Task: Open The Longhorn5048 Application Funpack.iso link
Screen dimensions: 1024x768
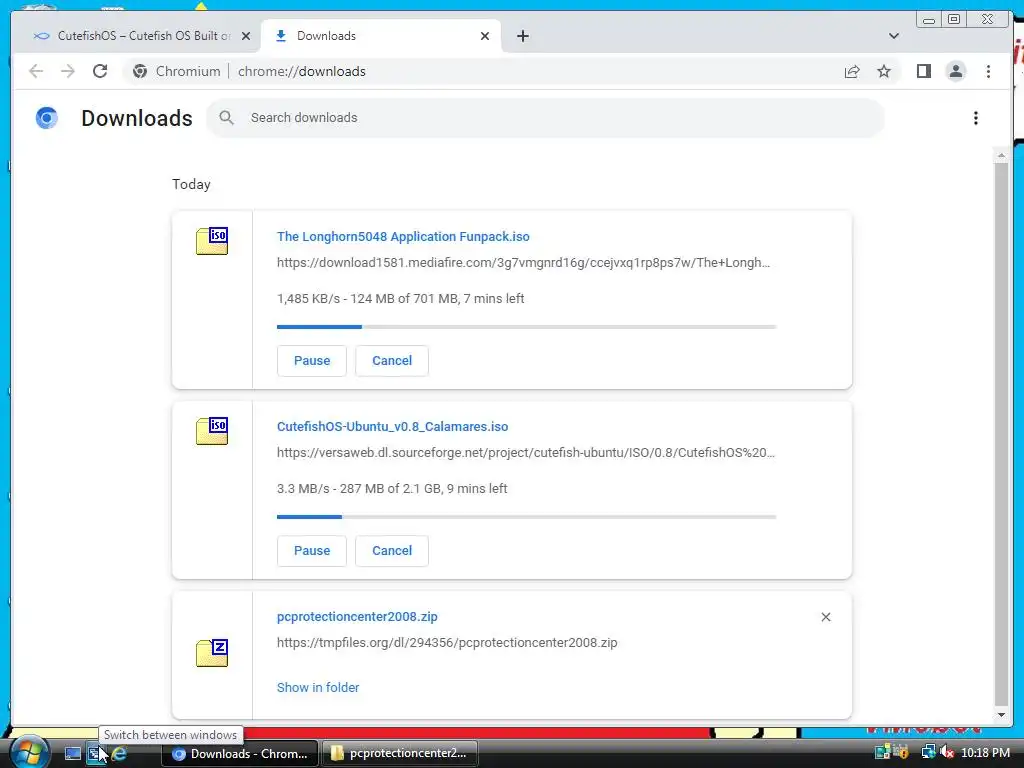Action: point(403,236)
